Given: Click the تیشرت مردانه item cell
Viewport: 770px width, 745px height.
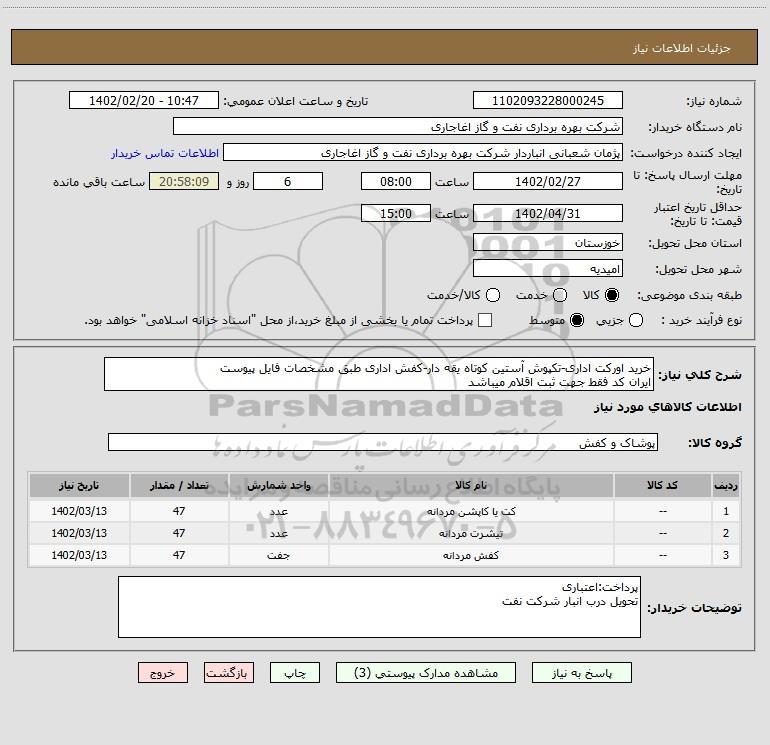Looking at the screenshot, I should pyautogui.click(x=471, y=533).
